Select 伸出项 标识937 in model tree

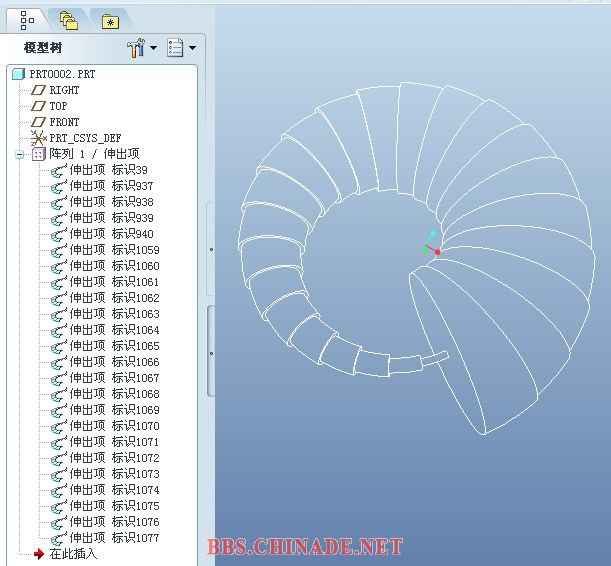tap(111, 186)
